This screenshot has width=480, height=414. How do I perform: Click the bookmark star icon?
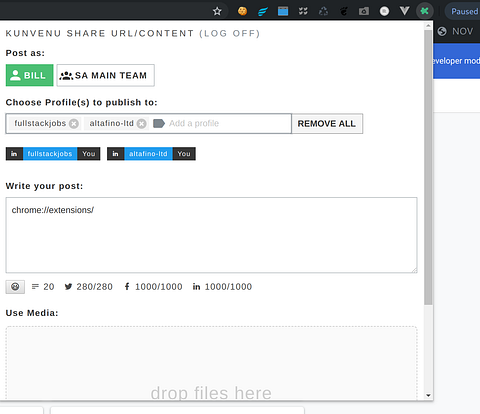coord(217,11)
